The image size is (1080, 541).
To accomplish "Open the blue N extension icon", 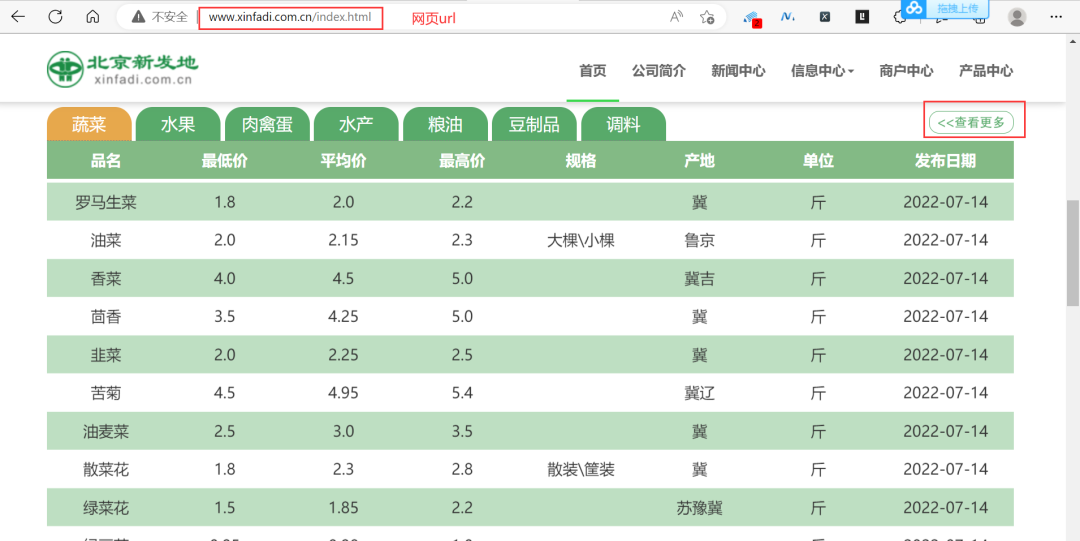I will pos(787,17).
